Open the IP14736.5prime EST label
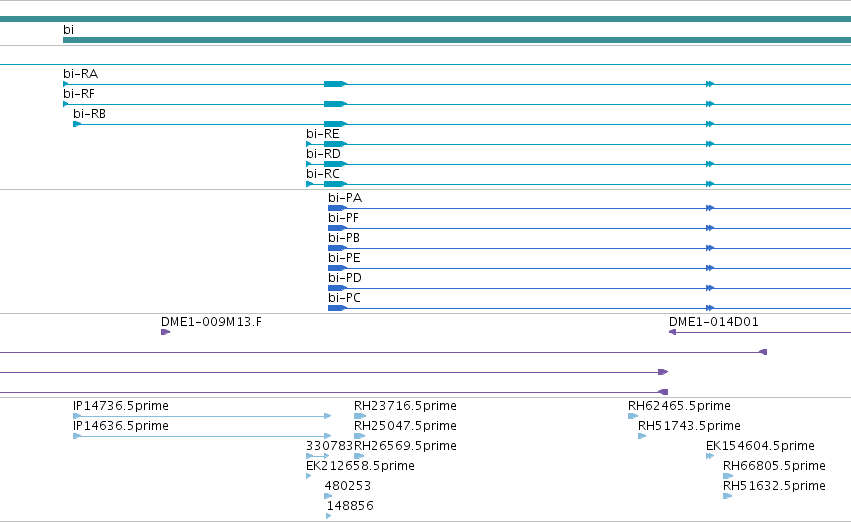The height and width of the screenshot is (522, 851). tap(120, 406)
